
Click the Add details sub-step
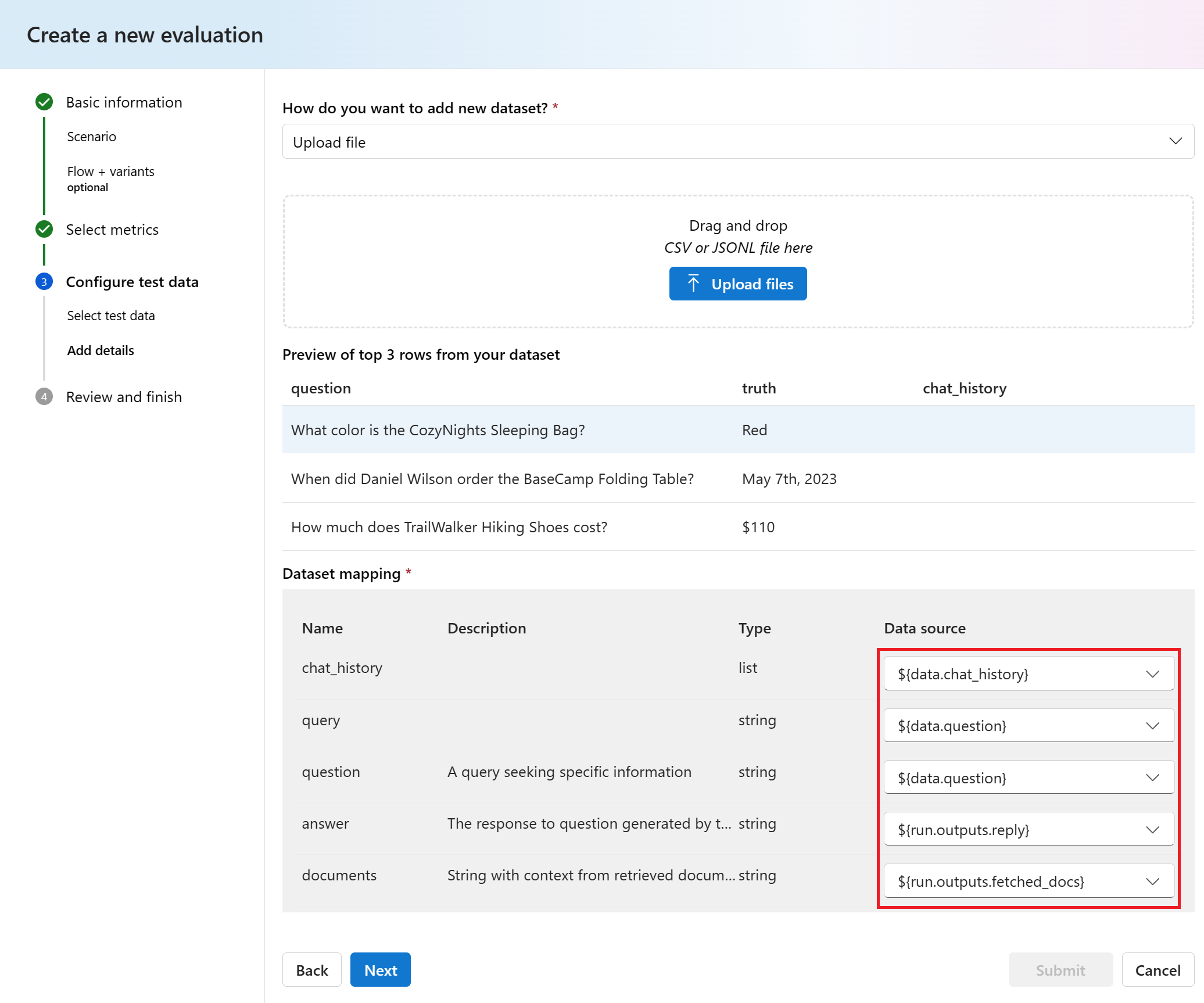(101, 350)
